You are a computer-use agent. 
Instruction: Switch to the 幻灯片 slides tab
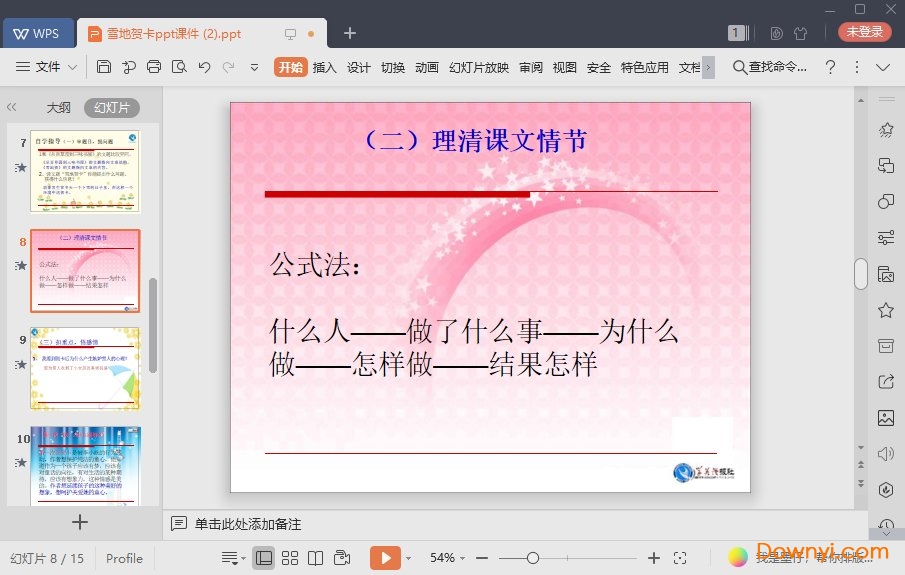[x=111, y=107]
